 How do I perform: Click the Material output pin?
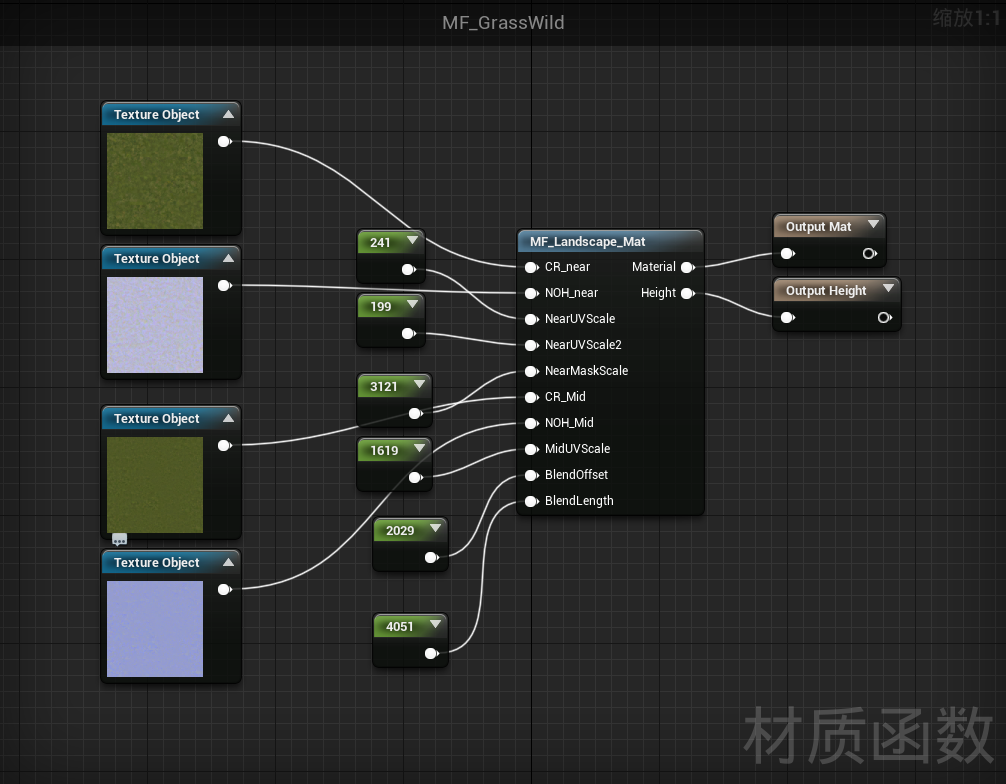tap(687, 267)
